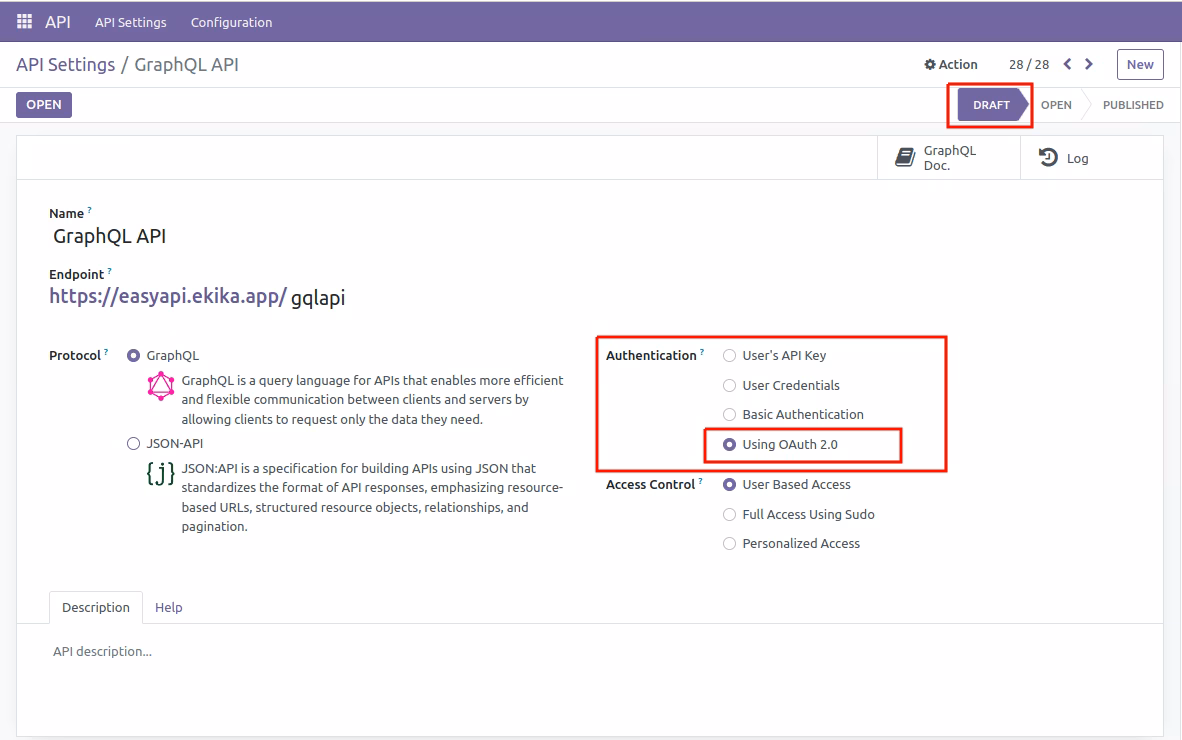Open the API Settings menu
Image resolution: width=1182 pixels, height=740 pixels.
pyautogui.click(x=130, y=22)
